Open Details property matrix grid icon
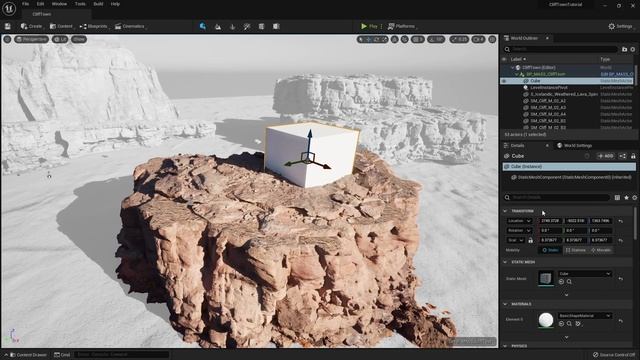 (x=617, y=198)
